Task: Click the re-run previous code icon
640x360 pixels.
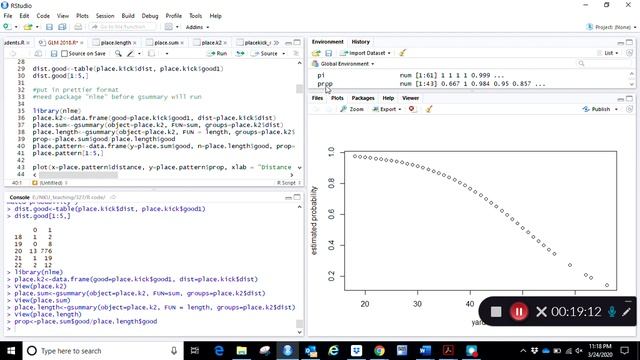Action: pos(240,53)
